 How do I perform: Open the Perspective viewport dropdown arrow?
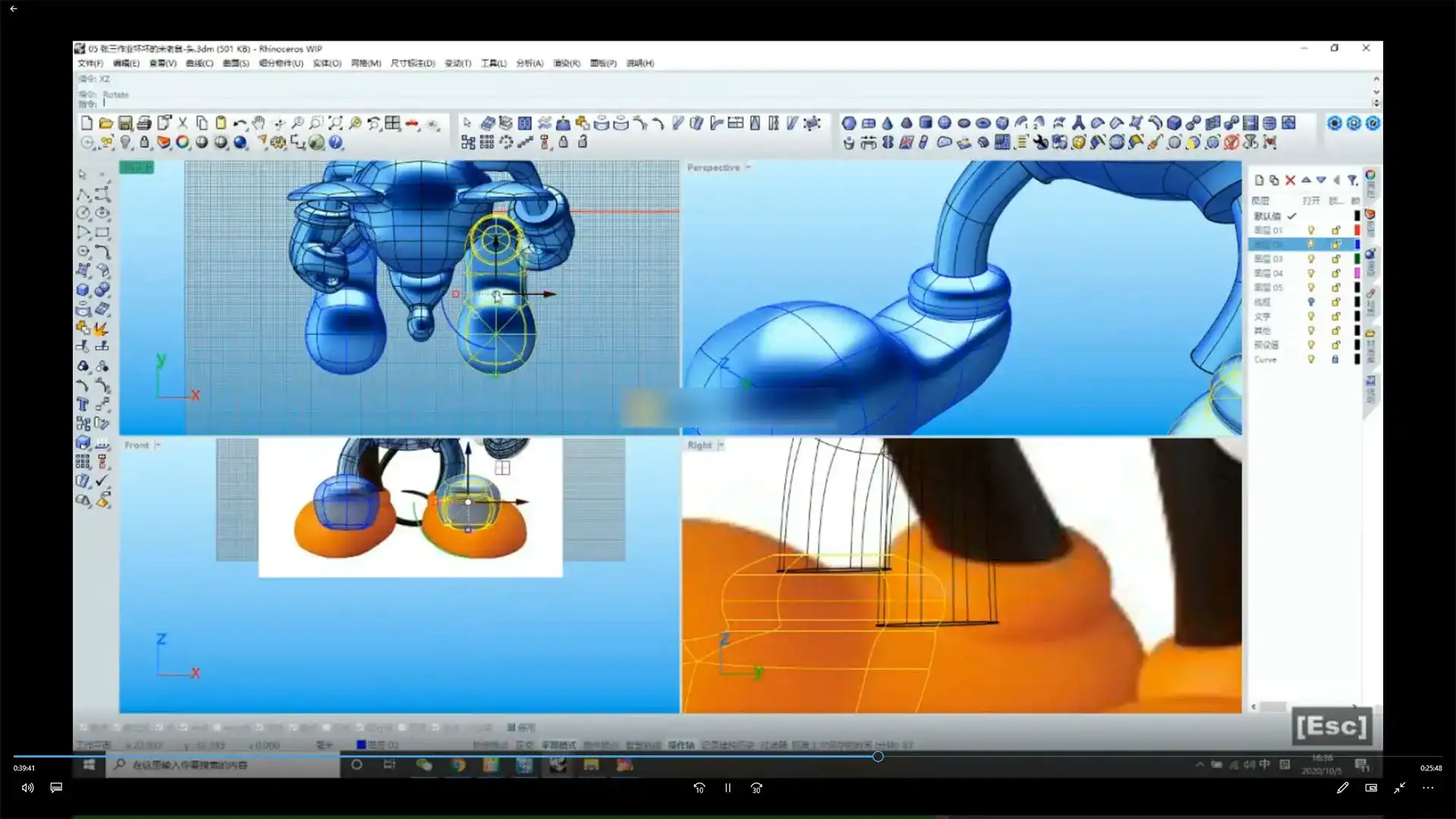tap(748, 167)
